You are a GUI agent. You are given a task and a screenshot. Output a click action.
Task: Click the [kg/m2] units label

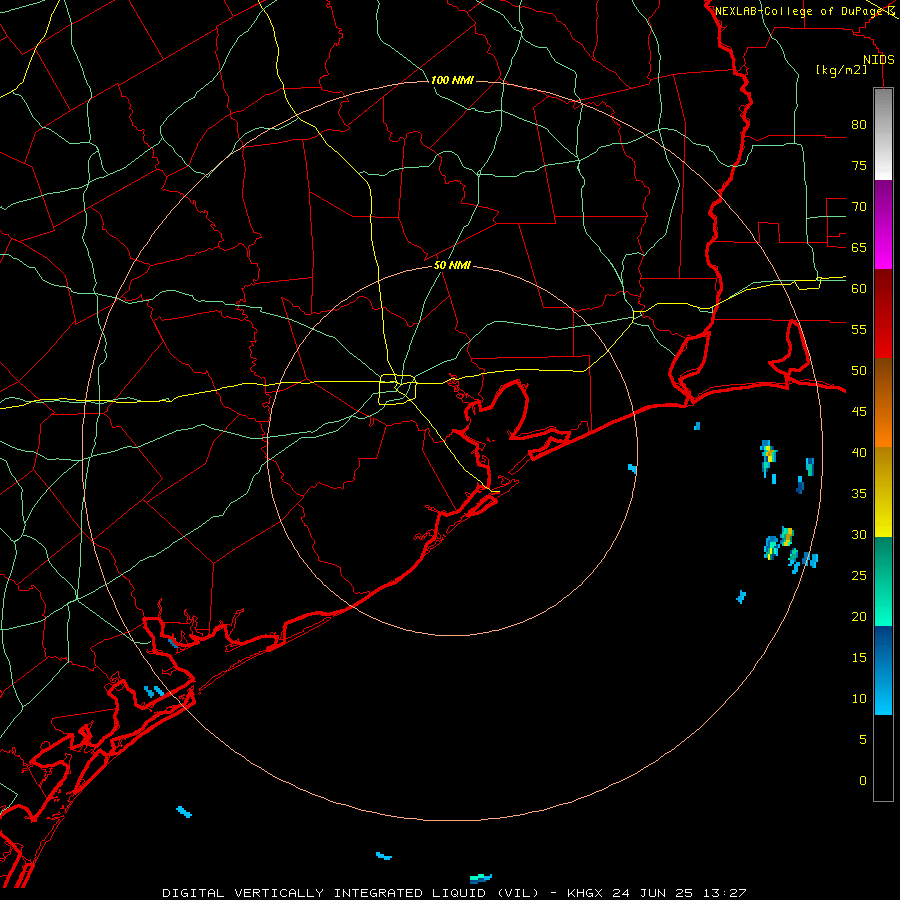tap(842, 70)
